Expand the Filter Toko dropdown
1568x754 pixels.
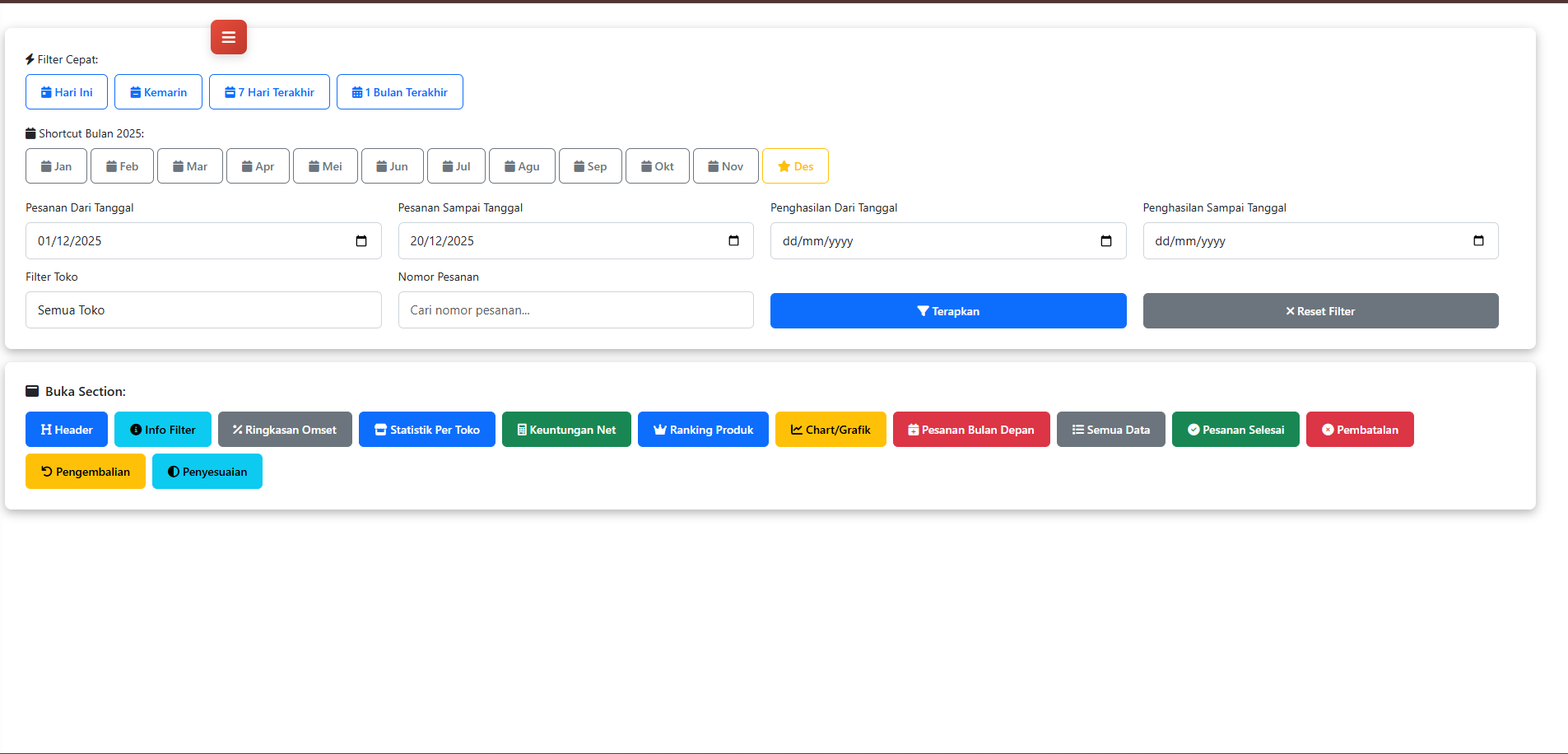tap(203, 310)
